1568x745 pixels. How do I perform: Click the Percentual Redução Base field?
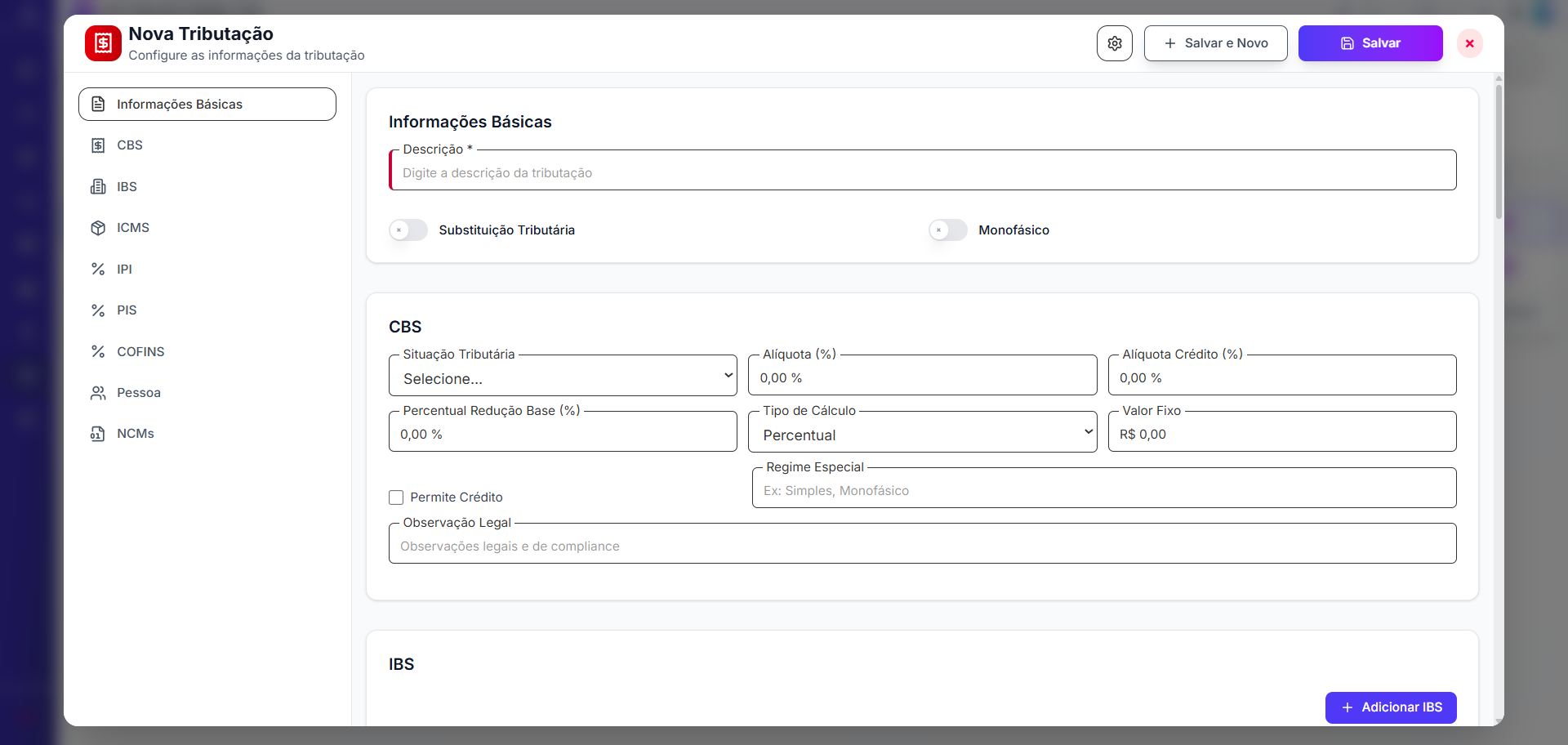click(x=563, y=433)
